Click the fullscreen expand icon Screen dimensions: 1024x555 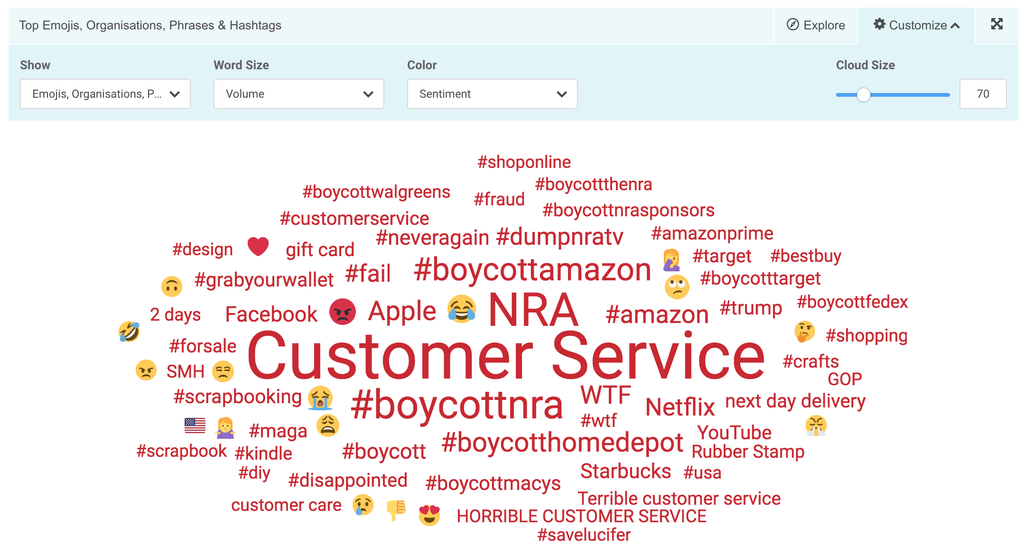click(997, 25)
